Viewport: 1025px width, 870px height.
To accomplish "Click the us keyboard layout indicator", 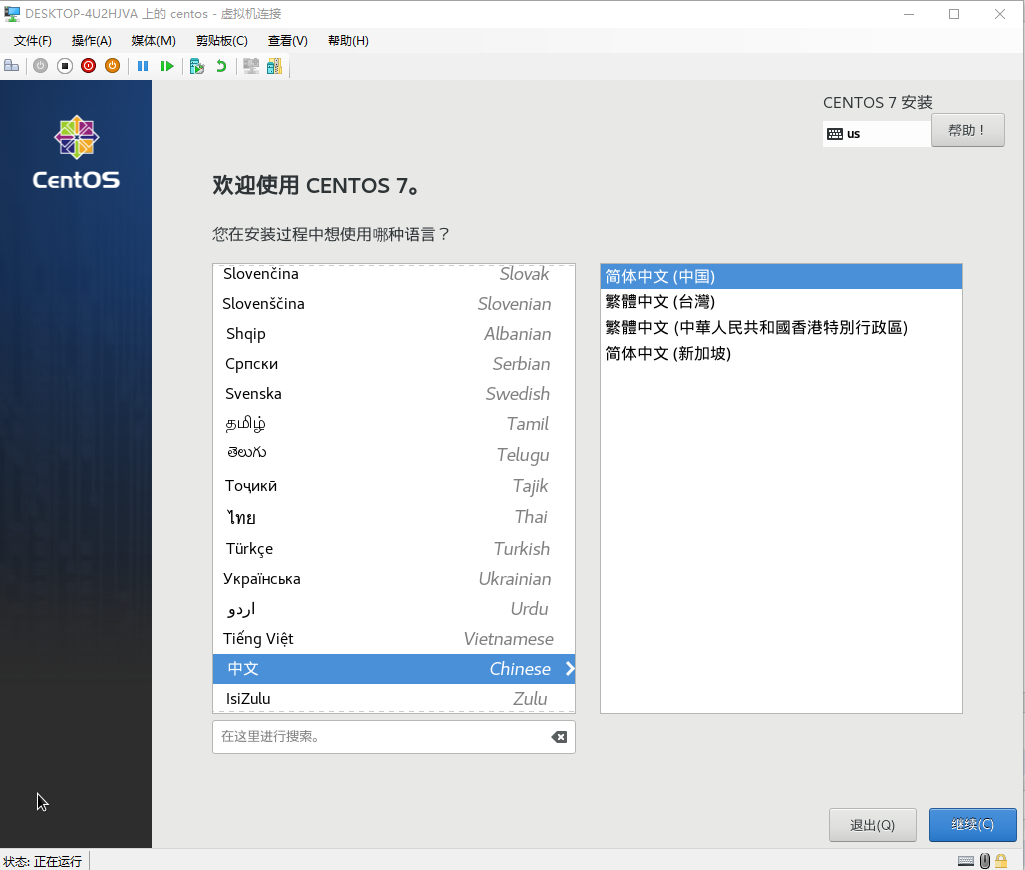I will coord(877,134).
